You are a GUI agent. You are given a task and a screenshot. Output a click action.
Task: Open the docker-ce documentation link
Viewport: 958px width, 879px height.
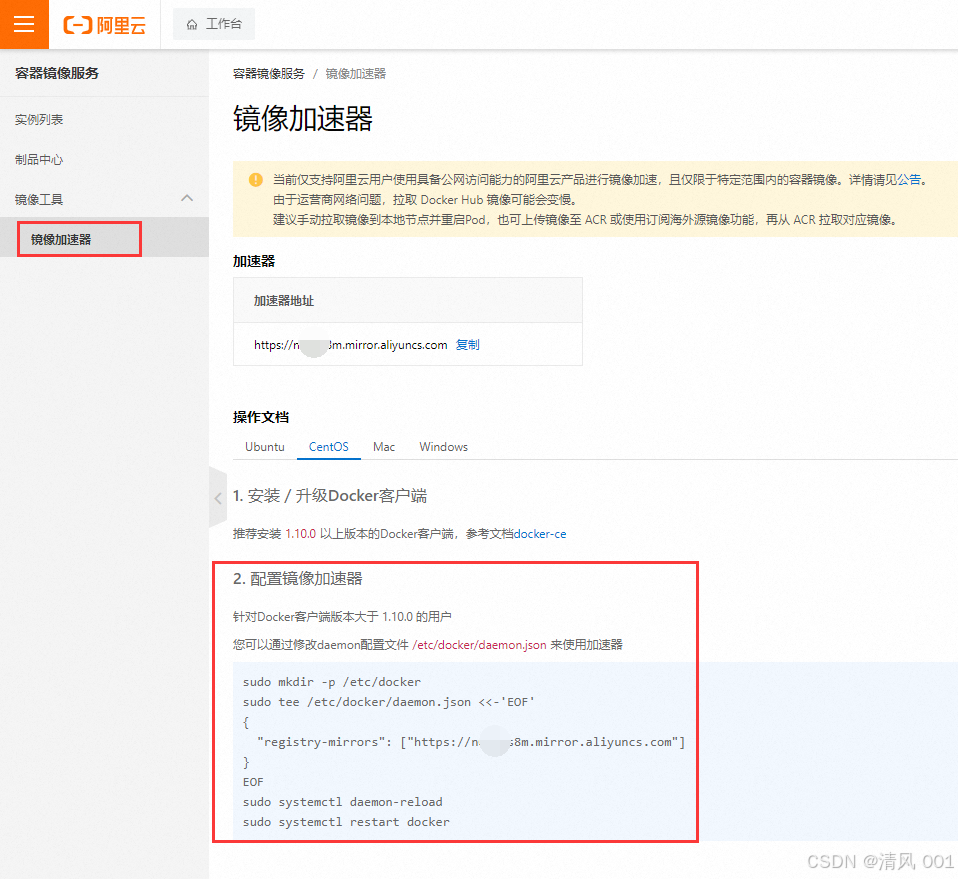540,534
